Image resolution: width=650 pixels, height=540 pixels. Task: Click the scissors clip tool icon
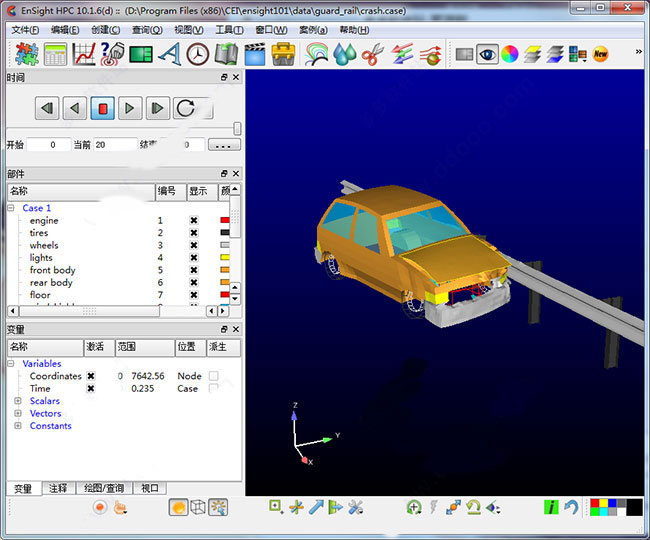(x=373, y=54)
